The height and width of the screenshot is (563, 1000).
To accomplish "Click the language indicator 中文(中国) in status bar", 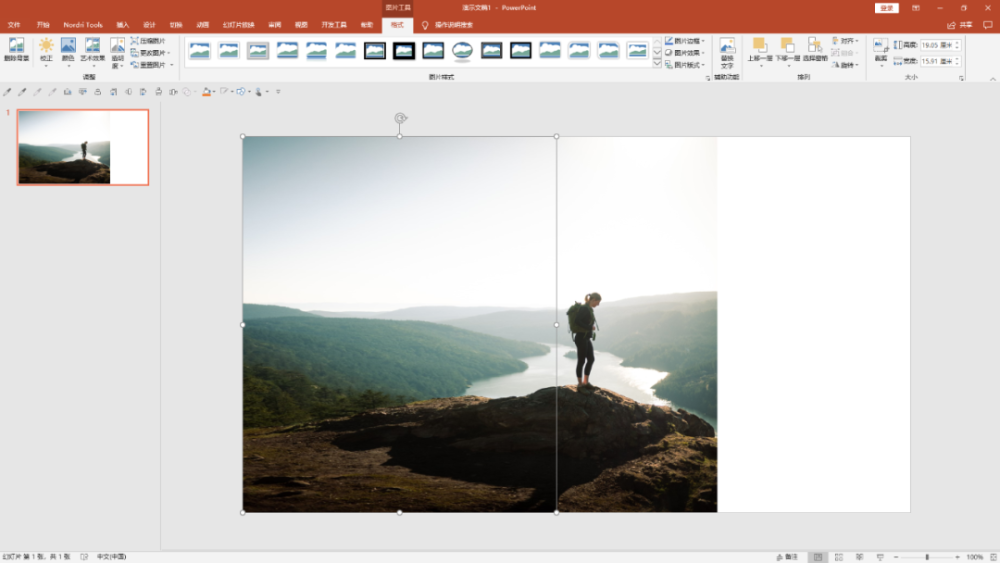I will [x=111, y=557].
